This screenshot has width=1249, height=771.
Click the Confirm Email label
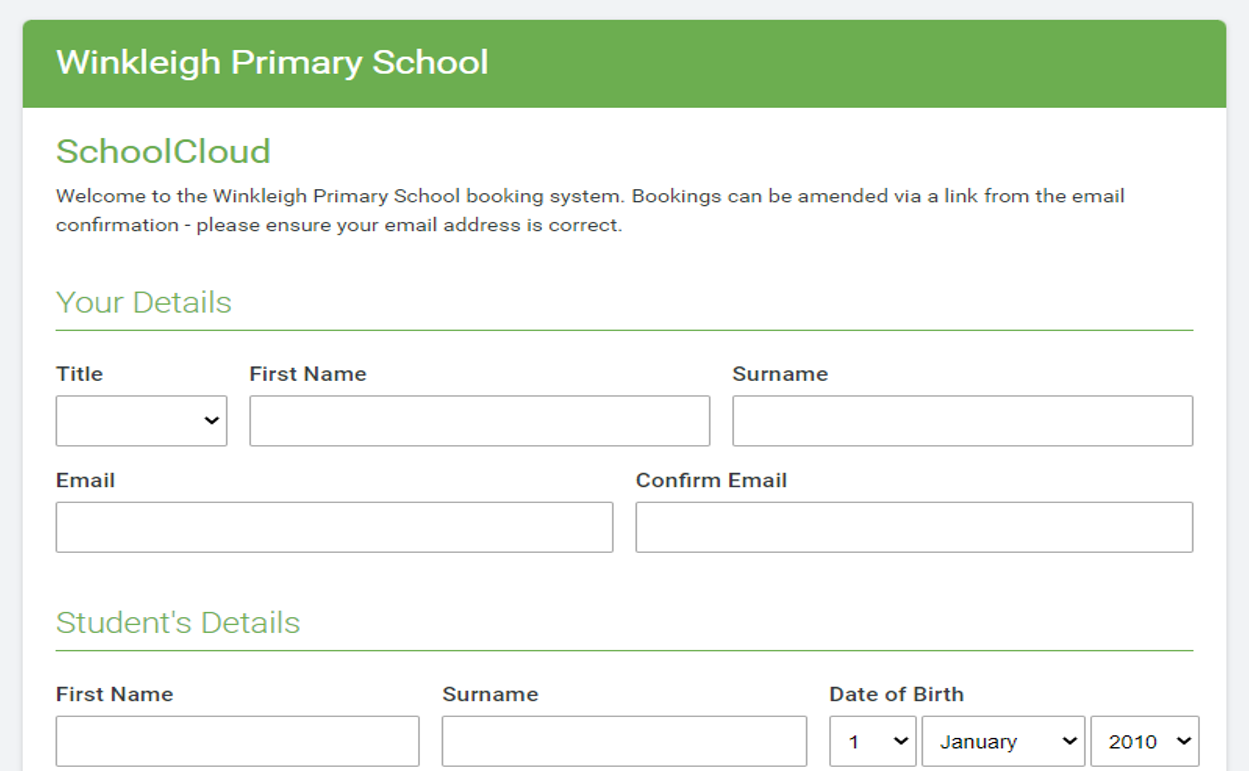(x=711, y=480)
